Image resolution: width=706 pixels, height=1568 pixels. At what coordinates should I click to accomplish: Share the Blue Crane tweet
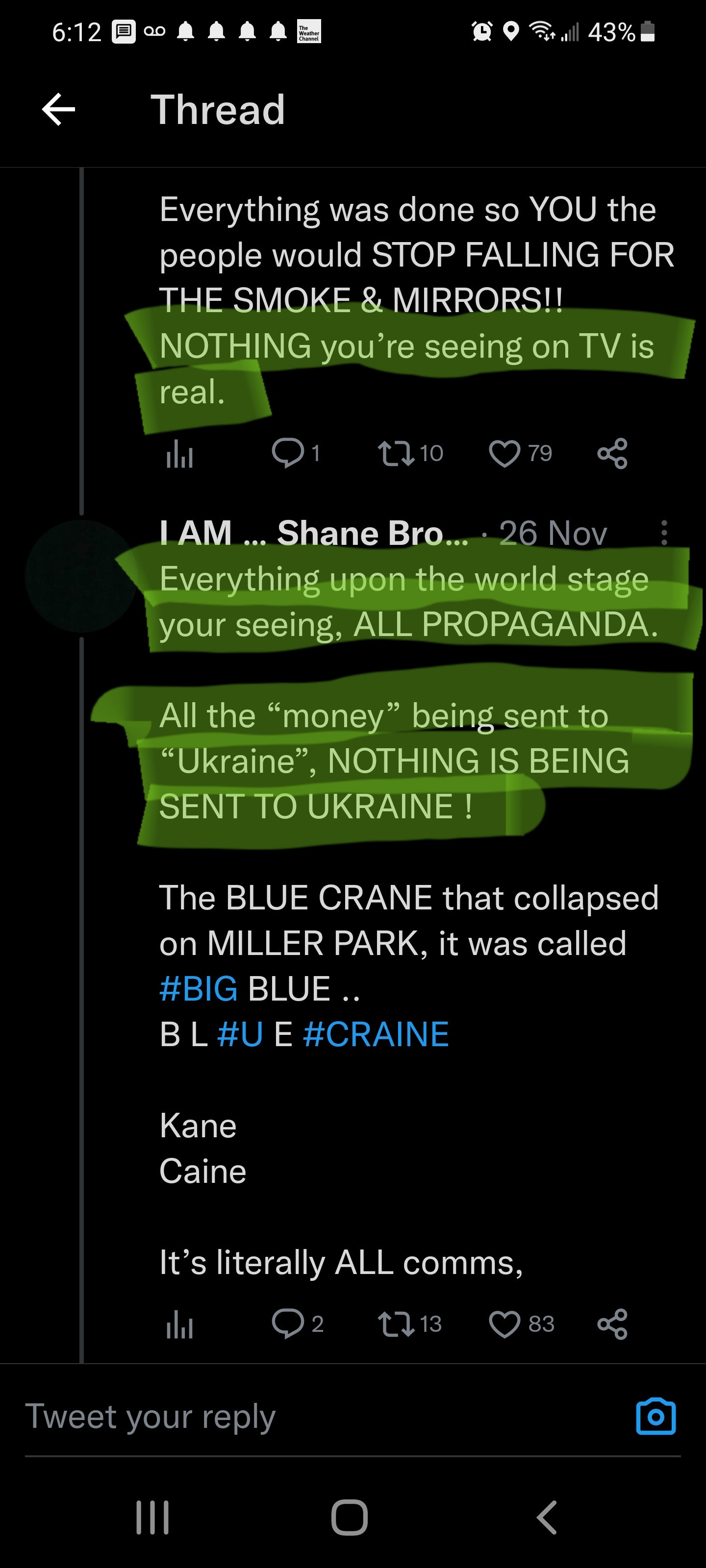[x=612, y=1324]
